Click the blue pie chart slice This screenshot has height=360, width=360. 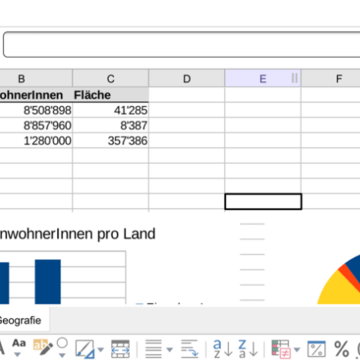(x=354, y=267)
